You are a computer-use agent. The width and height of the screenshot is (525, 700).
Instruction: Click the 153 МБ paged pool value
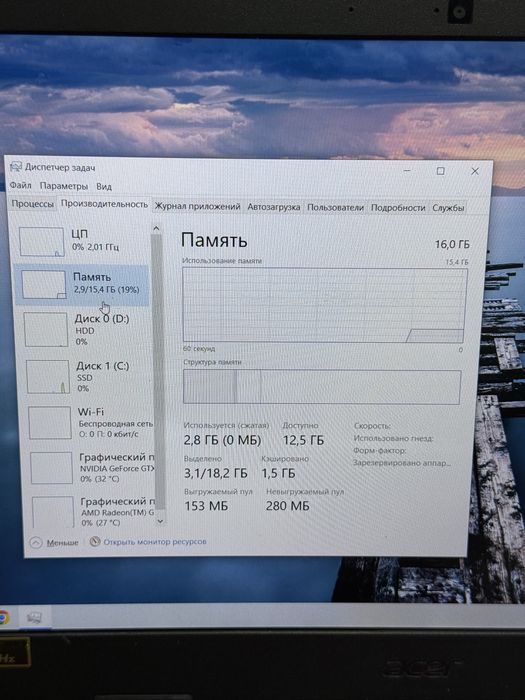coord(206,506)
